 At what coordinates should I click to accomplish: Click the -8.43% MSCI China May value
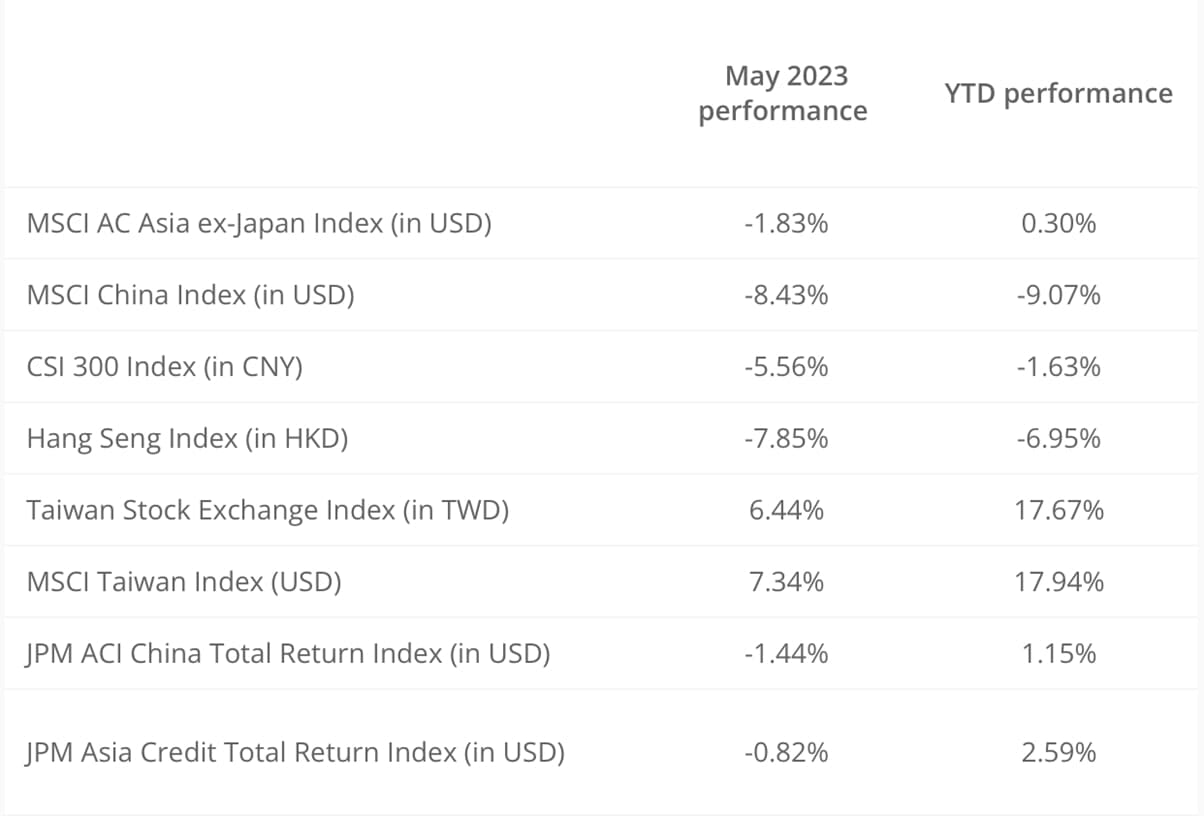tap(785, 295)
